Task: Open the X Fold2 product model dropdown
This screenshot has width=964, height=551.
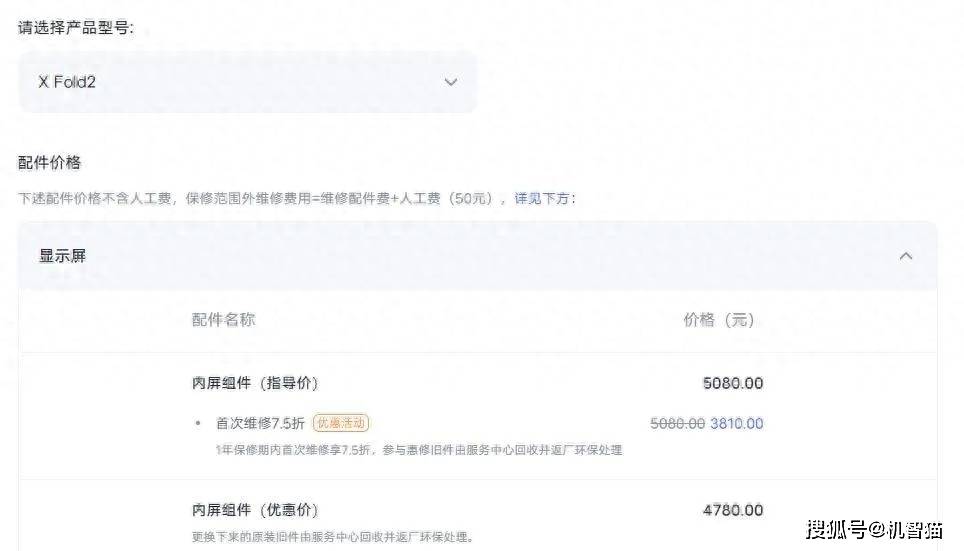Action: pyautogui.click(x=247, y=82)
